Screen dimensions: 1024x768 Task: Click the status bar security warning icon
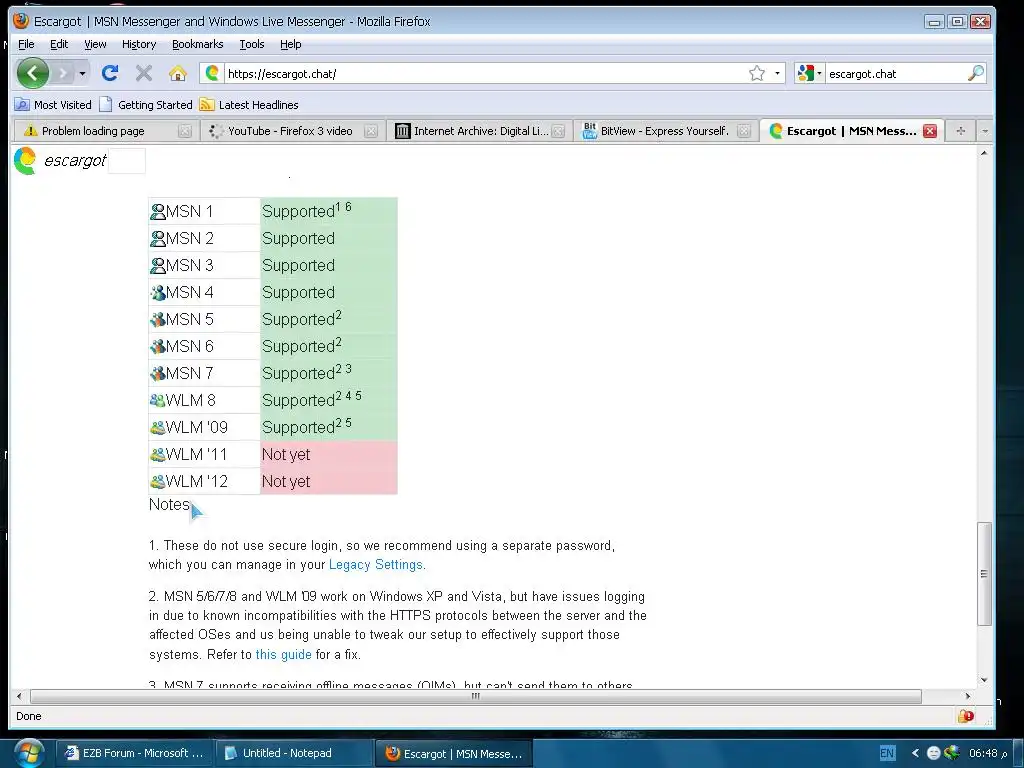(x=966, y=716)
